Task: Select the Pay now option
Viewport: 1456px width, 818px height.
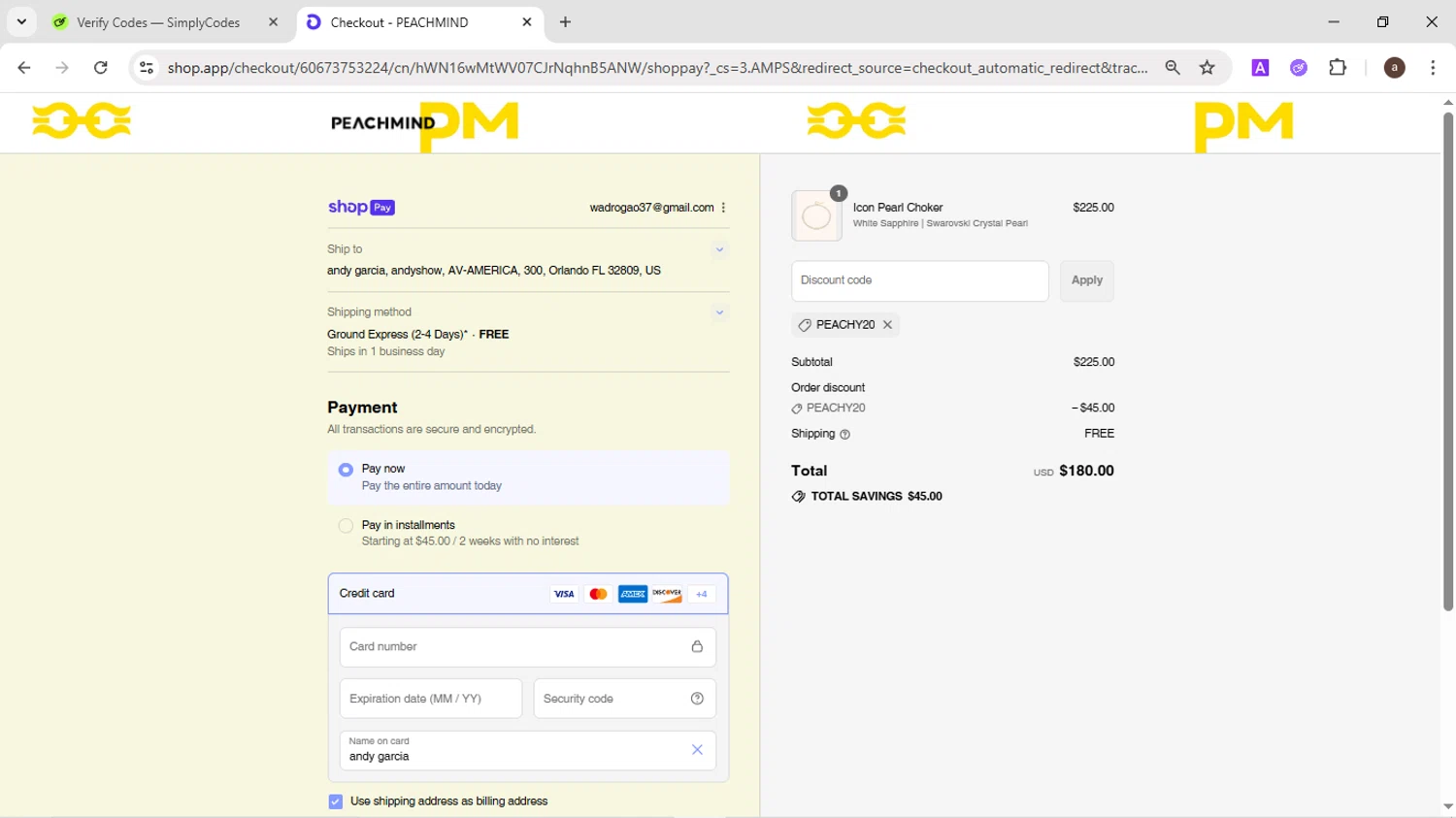Action: click(x=528, y=477)
